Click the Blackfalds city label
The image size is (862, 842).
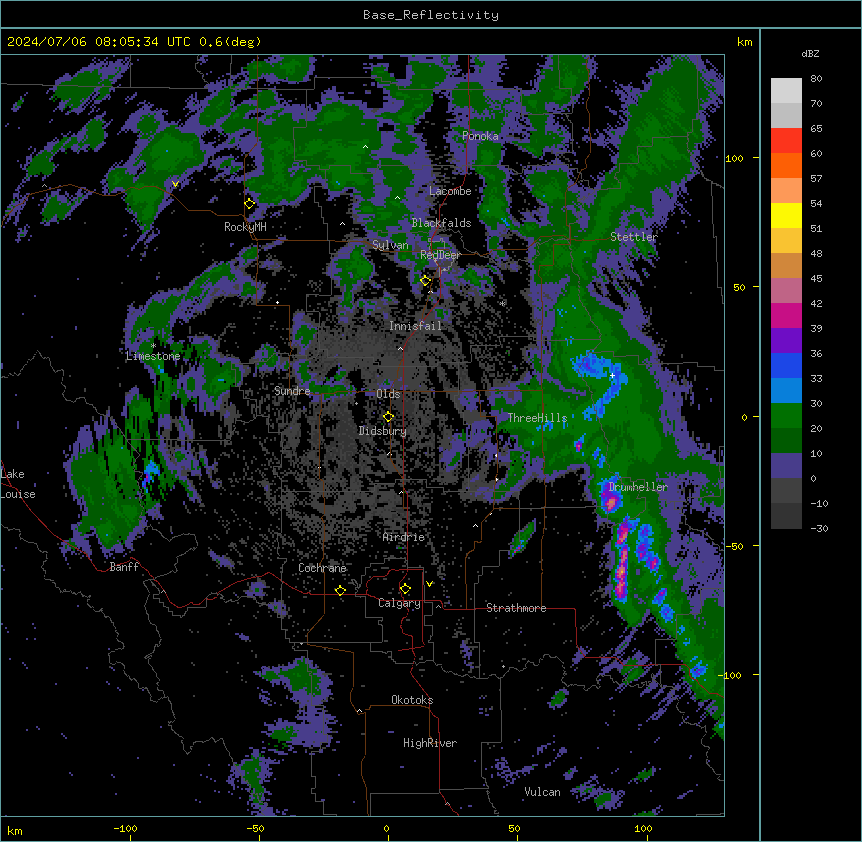click(441, 223)
